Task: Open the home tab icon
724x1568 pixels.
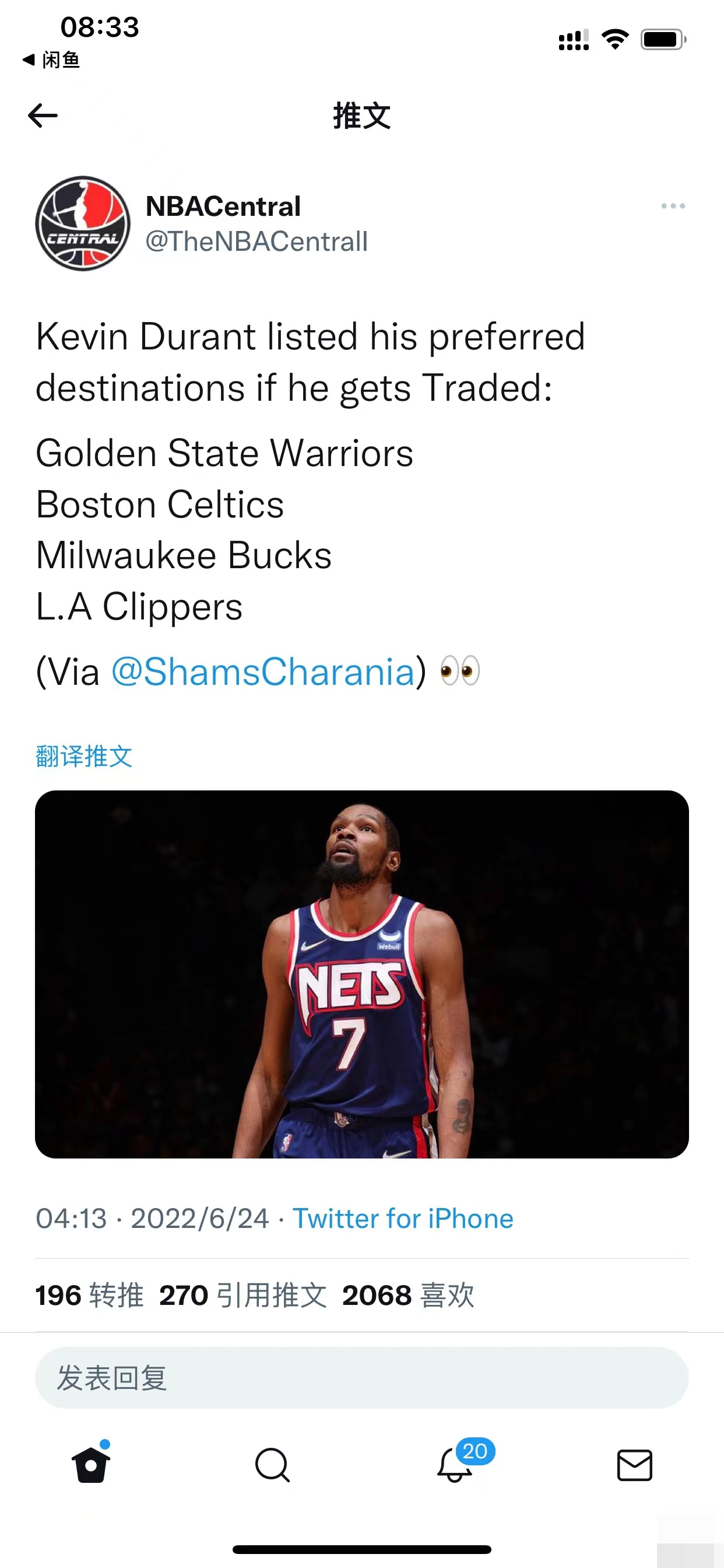Action: point(92,1464)
